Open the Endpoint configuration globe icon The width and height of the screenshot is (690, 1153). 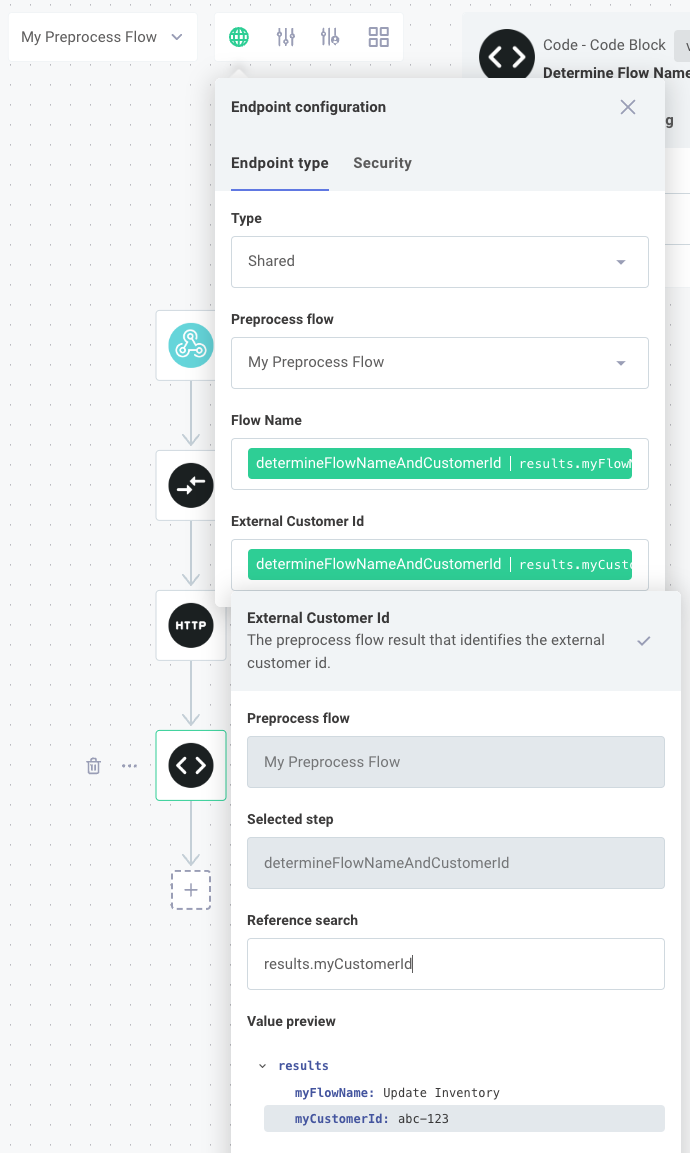click(238, 36)
